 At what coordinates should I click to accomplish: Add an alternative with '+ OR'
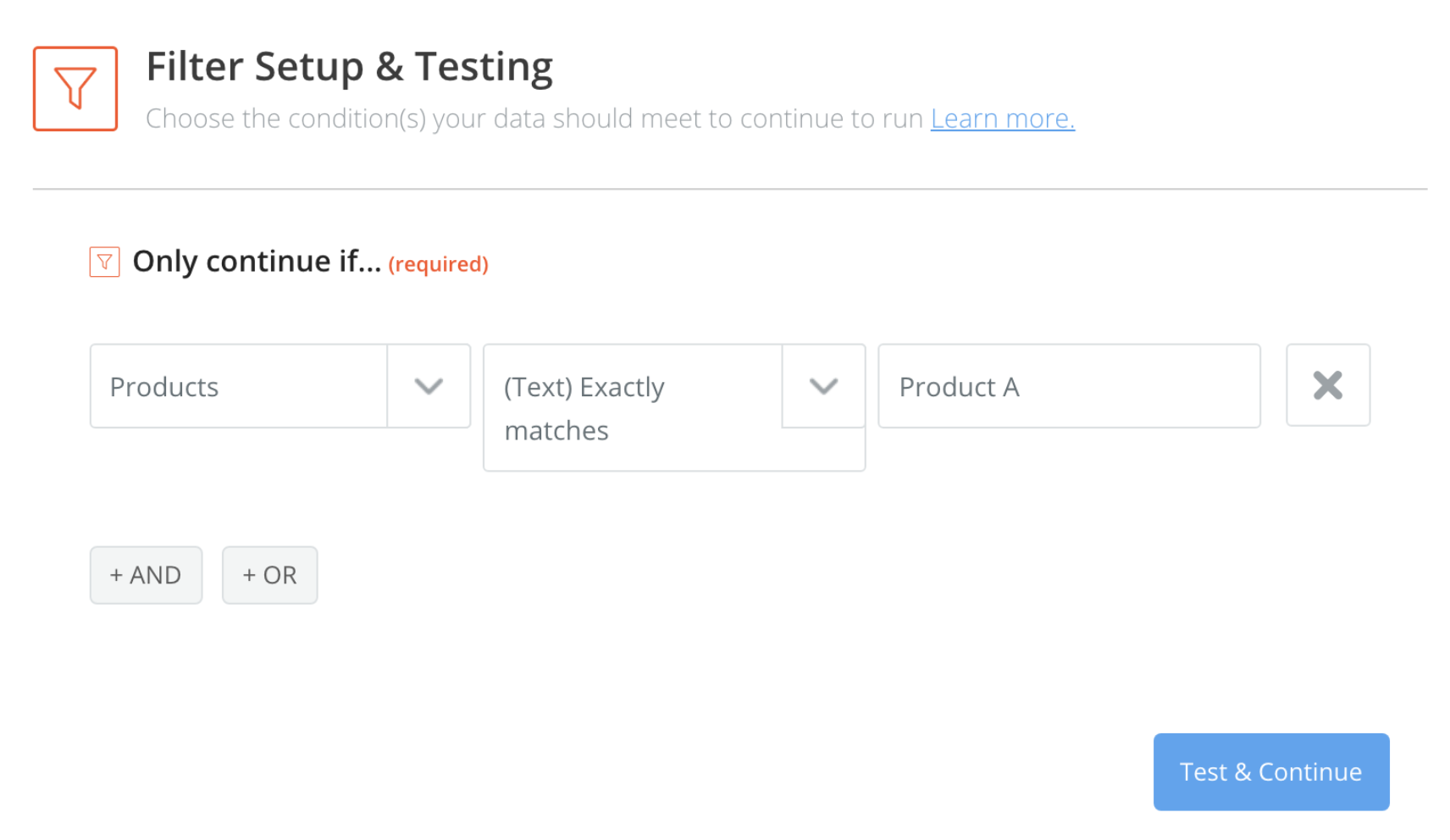point(270,575)
